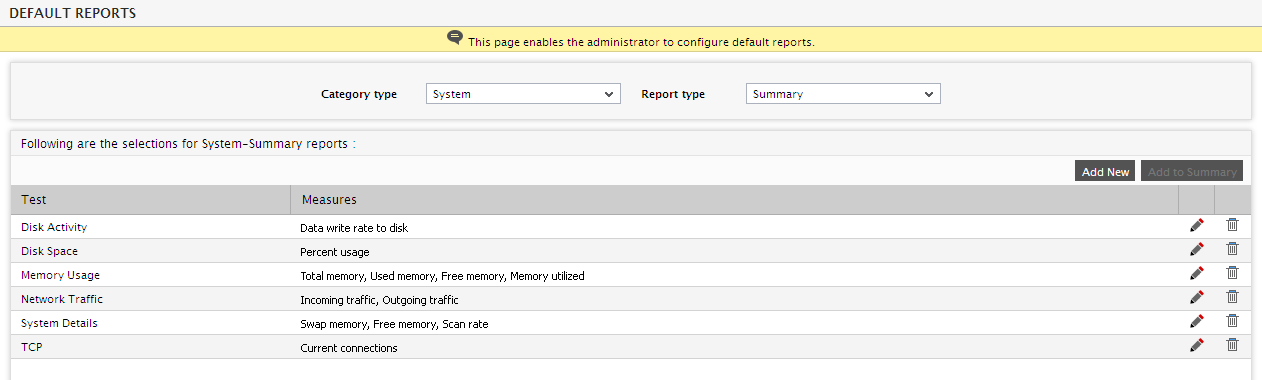Select the Network Traffic test name

click(x=62, y=299)
